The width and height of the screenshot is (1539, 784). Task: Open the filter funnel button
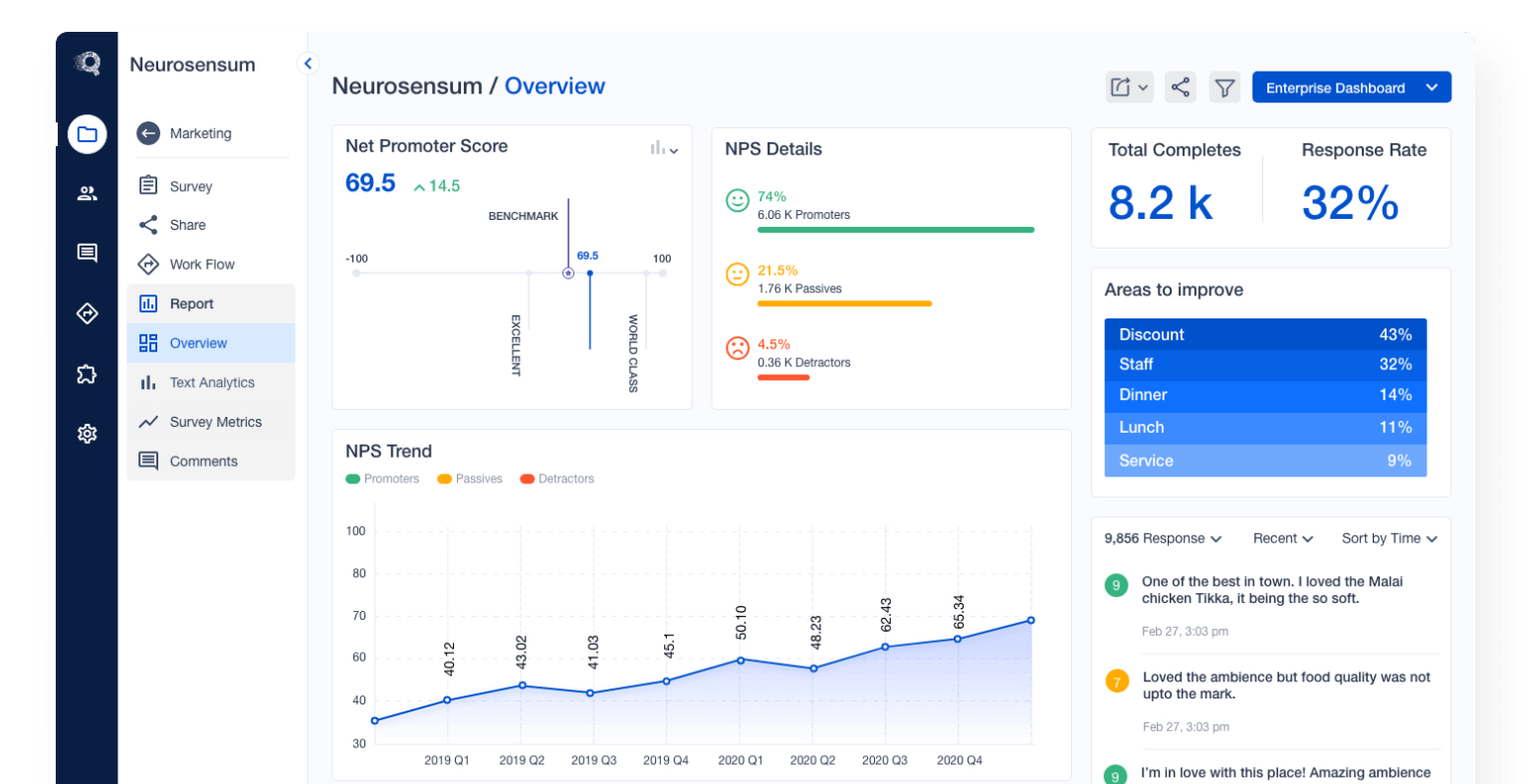pos(1225,88)
